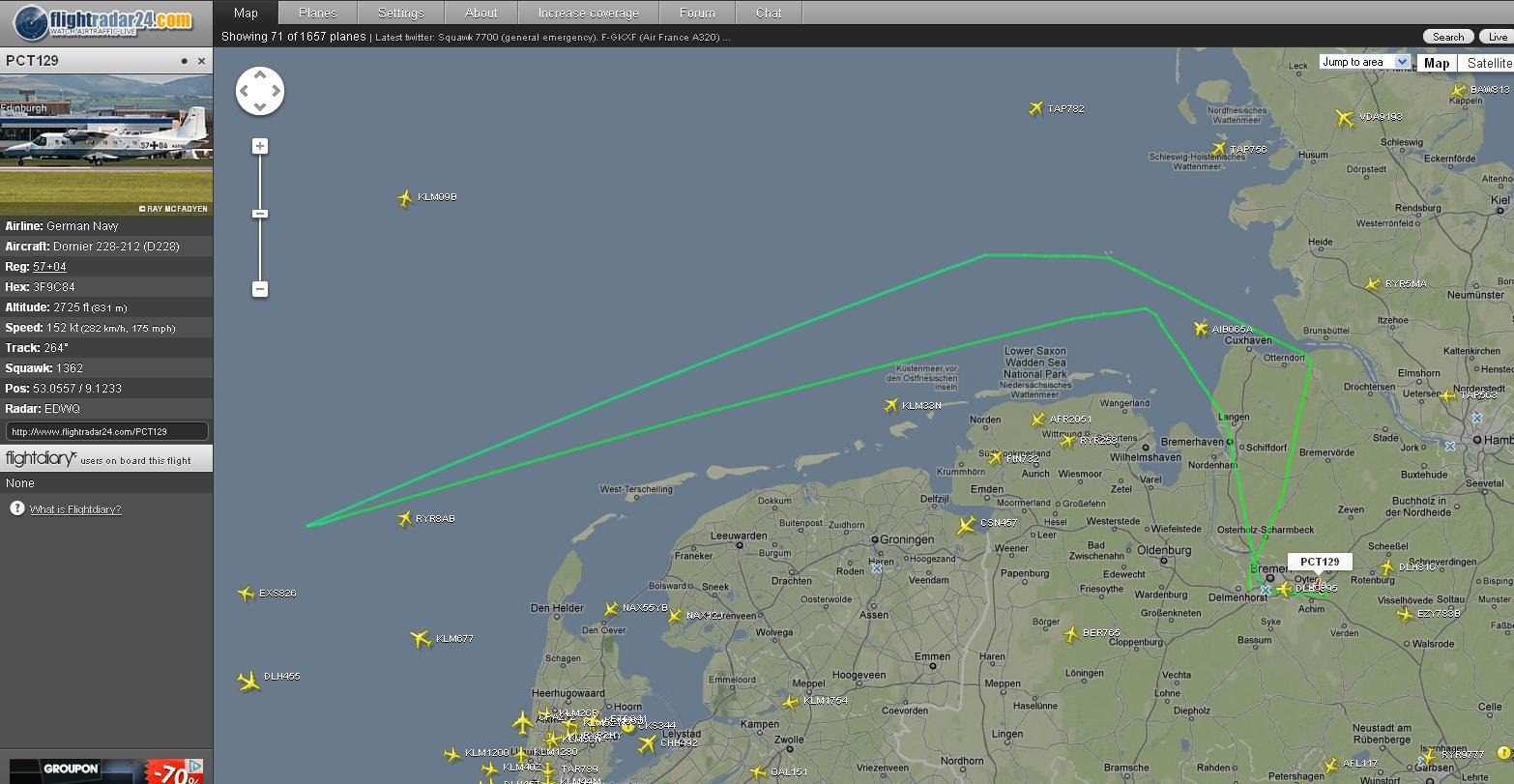
Task: Click the zoom slider handle
Action: pyautogui.click(x=259, y=214)
